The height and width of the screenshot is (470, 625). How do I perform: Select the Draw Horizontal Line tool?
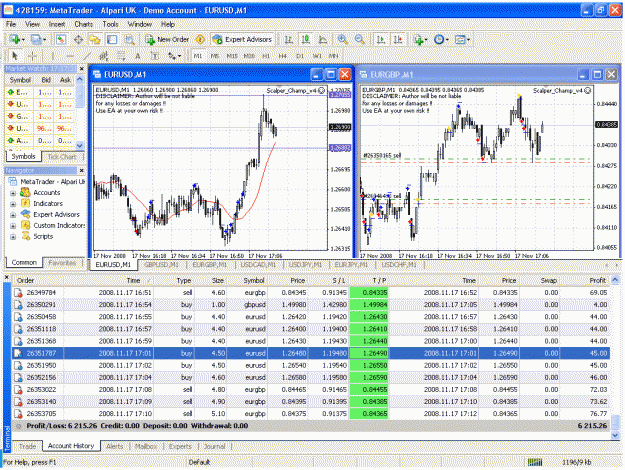pyautogui.click(x=70, y=56)
